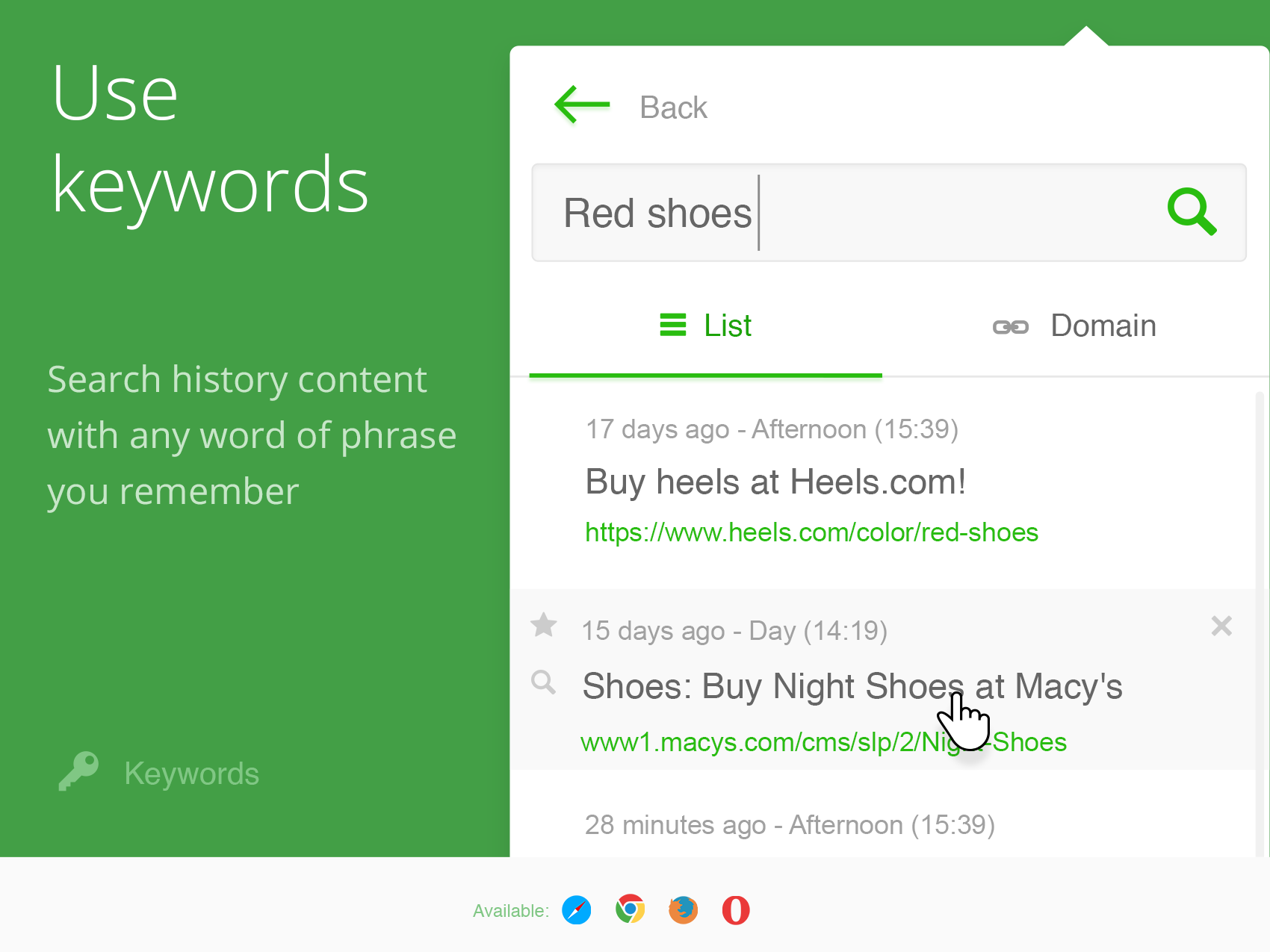1270x952 pixels.
Task: Click the Keywords label
Action: point(192,774)
